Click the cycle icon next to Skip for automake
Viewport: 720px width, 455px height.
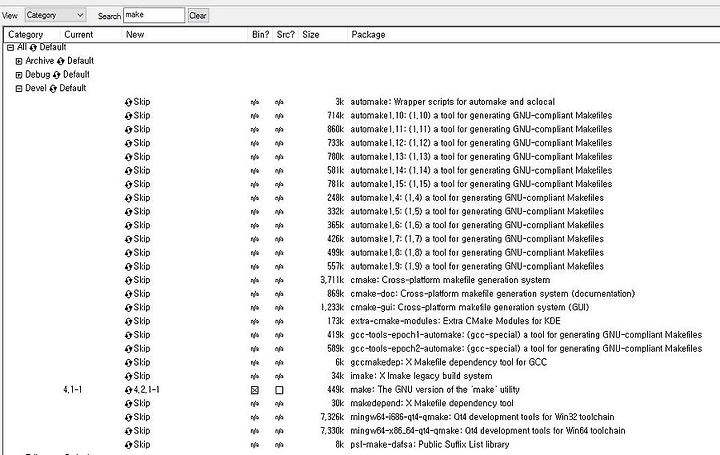click(128, 102)
